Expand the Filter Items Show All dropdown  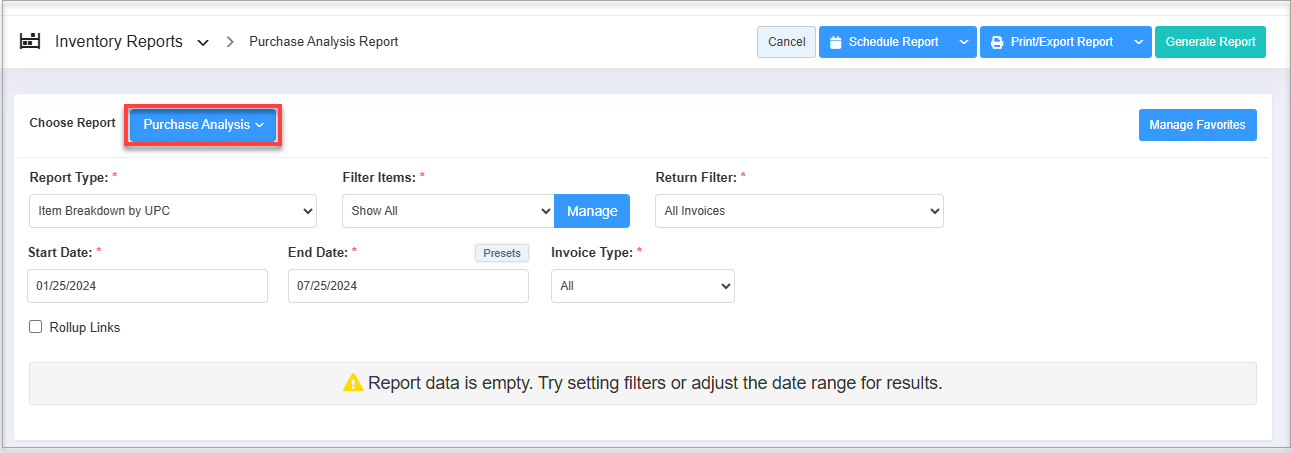pos(447,211)
